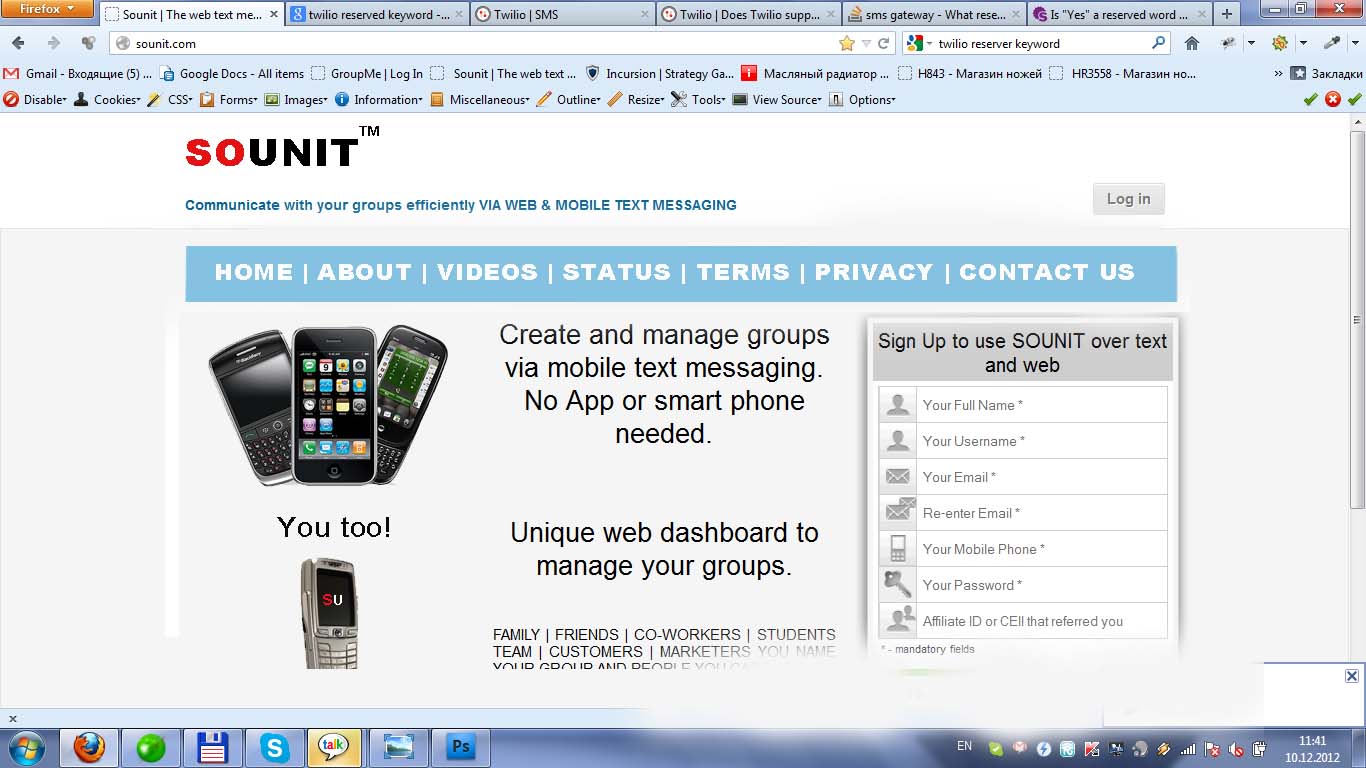Open Skype from the taskbar

274,747
